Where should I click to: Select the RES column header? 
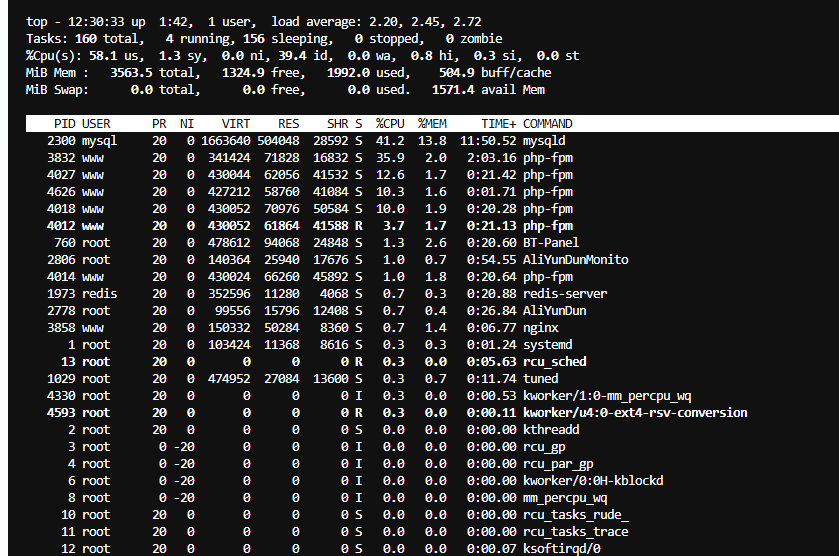click(288, 124)
